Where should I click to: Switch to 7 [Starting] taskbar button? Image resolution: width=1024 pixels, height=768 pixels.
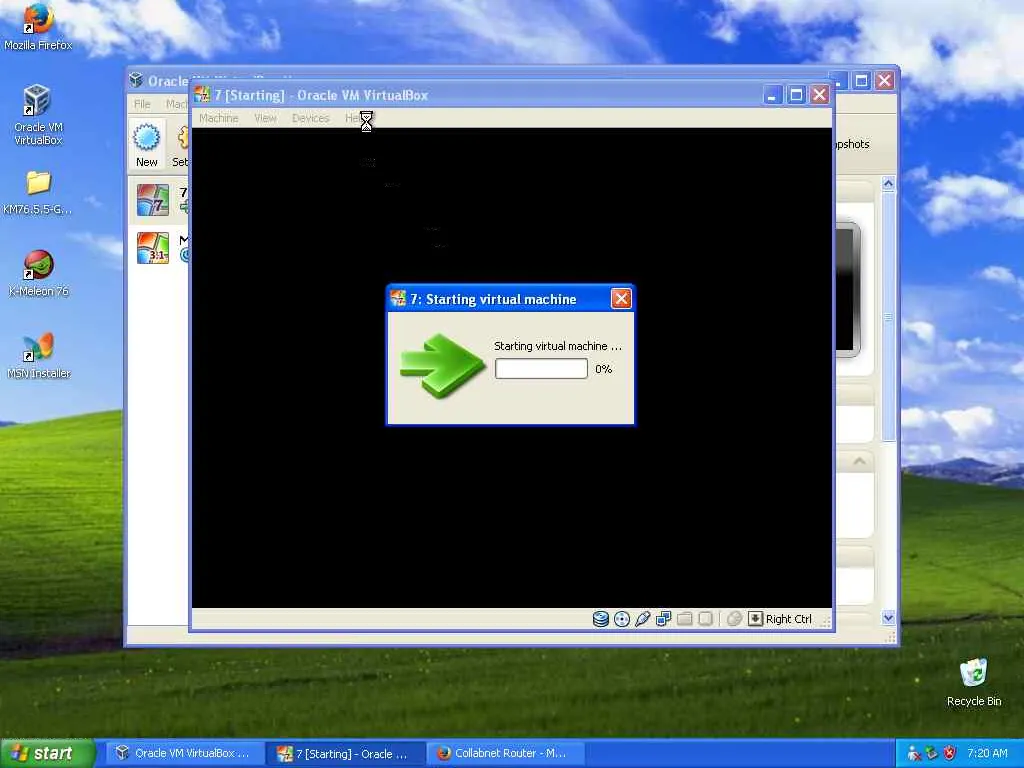(x=345, y=753)
